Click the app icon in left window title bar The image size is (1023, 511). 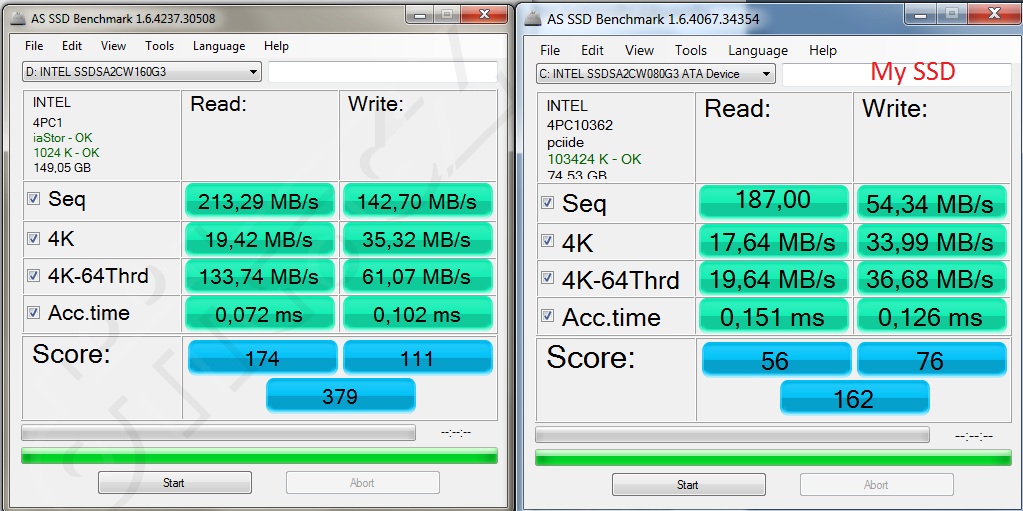click(19, 18)
